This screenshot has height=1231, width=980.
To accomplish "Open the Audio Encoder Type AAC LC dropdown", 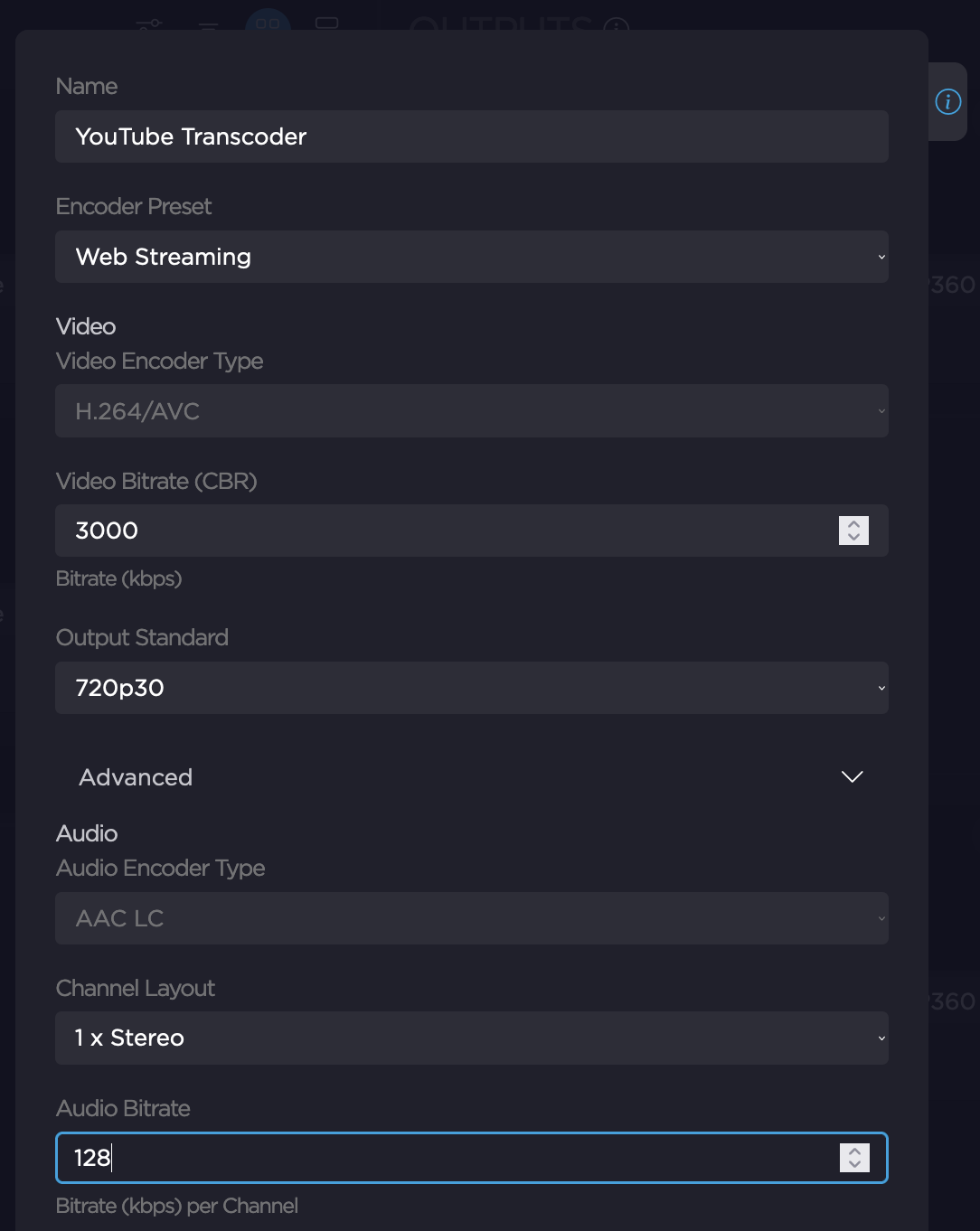I will coord(471,918).
